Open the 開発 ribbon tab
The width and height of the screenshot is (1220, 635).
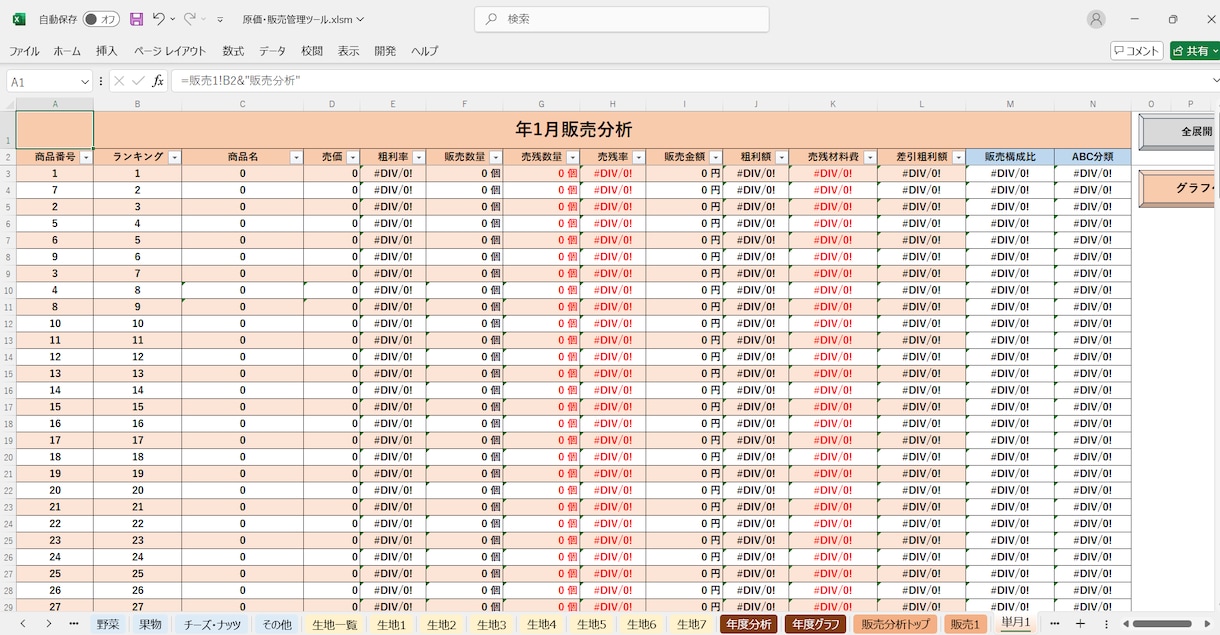(x=385, y=51)
